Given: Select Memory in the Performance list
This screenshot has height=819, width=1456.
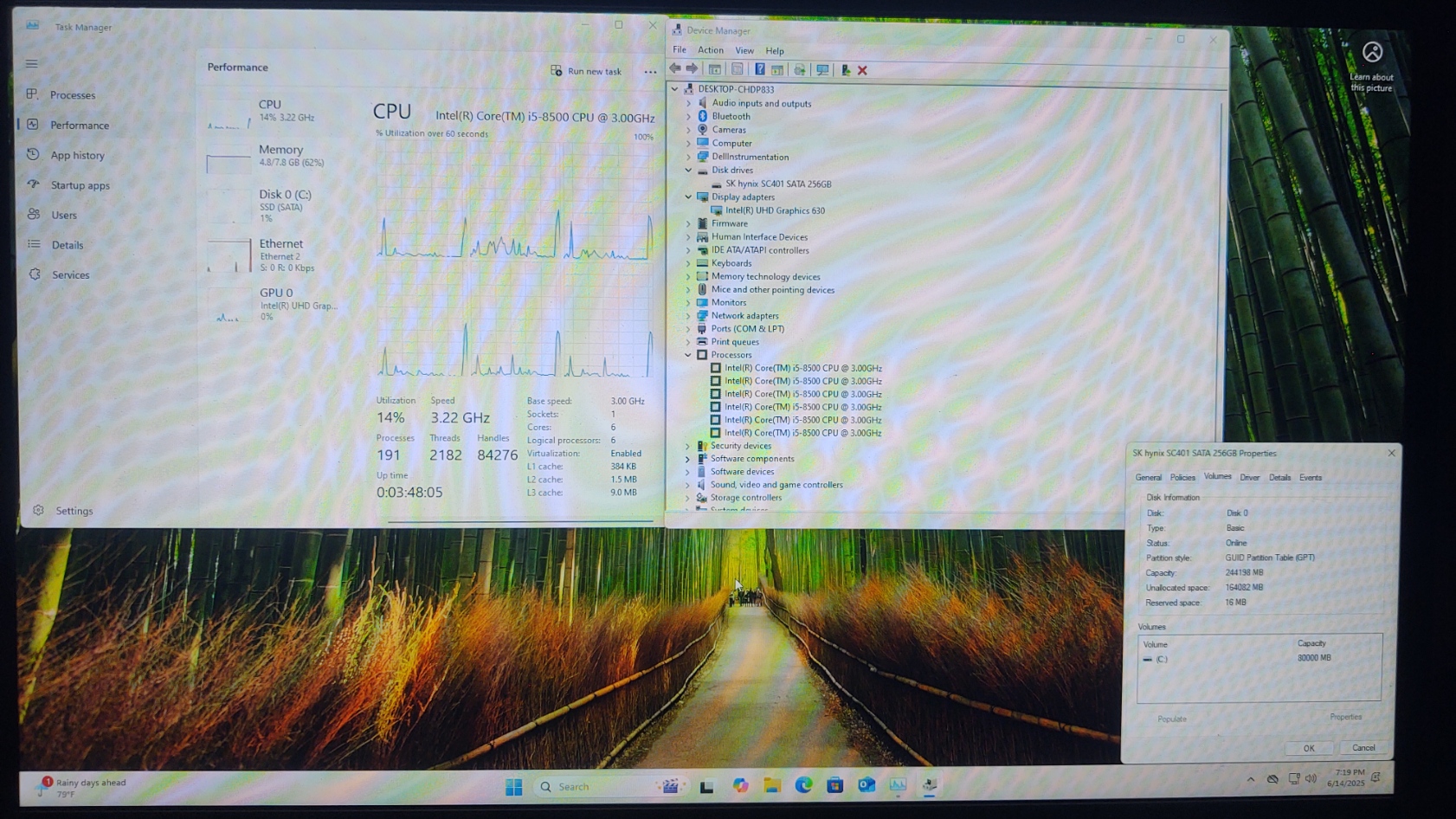Looking at the screenshot, I should pos(280,155).
